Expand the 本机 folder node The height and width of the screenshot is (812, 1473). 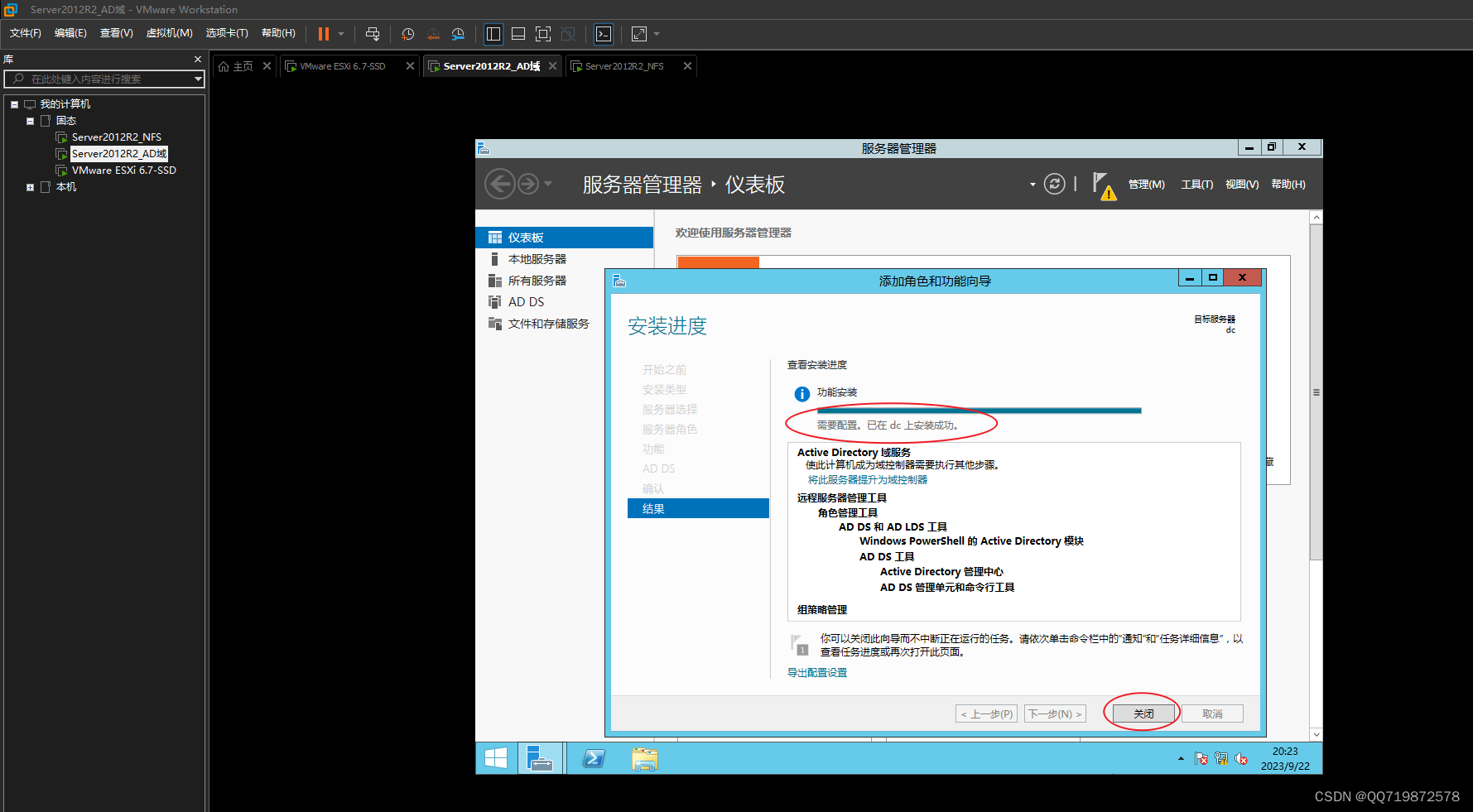click(x=30, y=187)
